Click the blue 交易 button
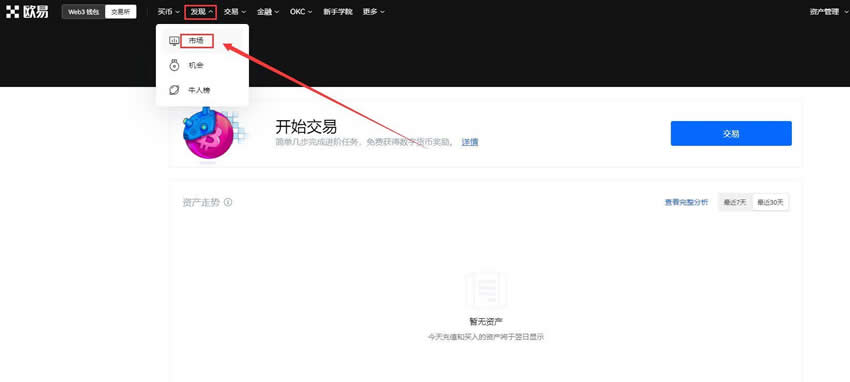This screenshot has height=382, width=850. coord(731,133)
